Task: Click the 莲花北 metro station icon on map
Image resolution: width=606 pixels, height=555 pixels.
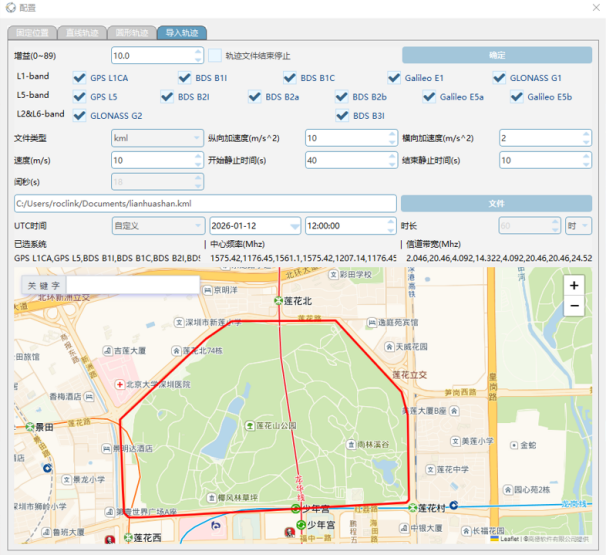Action: click(278, 301)
